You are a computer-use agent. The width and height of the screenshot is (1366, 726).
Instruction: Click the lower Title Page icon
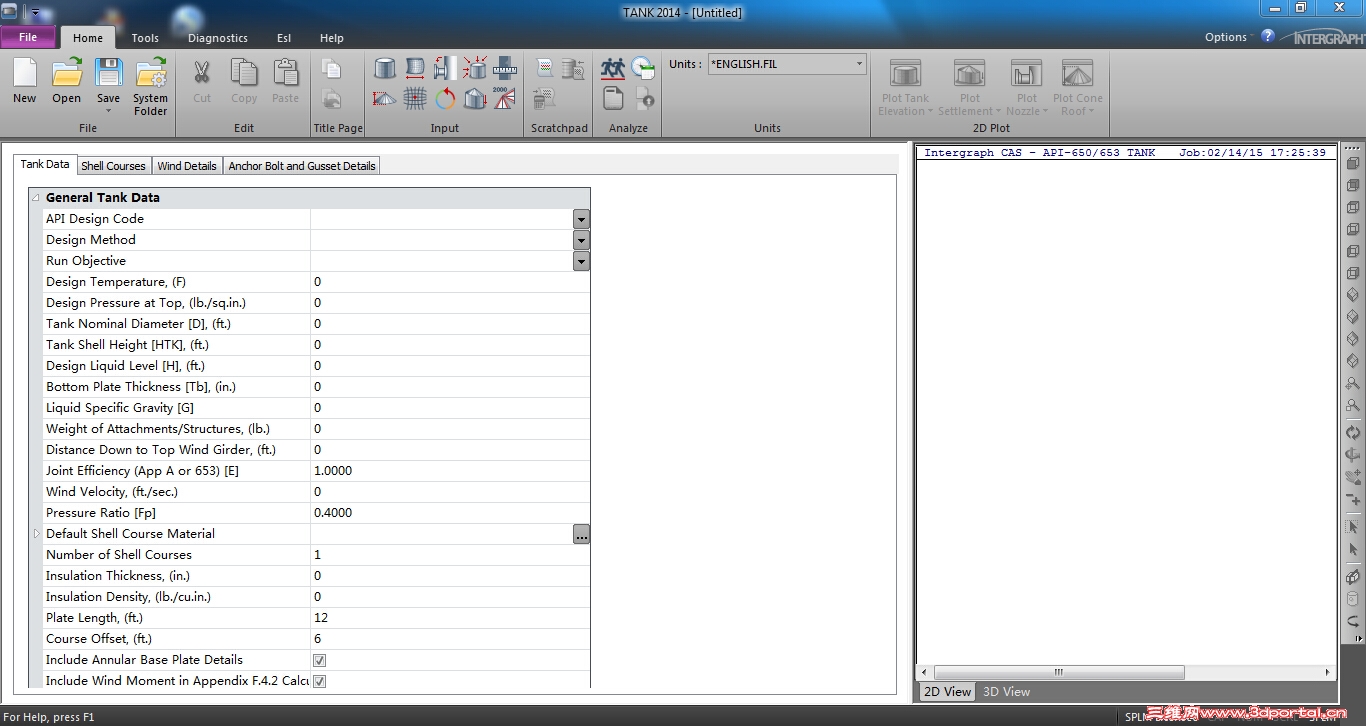pyautogui.click(x=331, y=99)
